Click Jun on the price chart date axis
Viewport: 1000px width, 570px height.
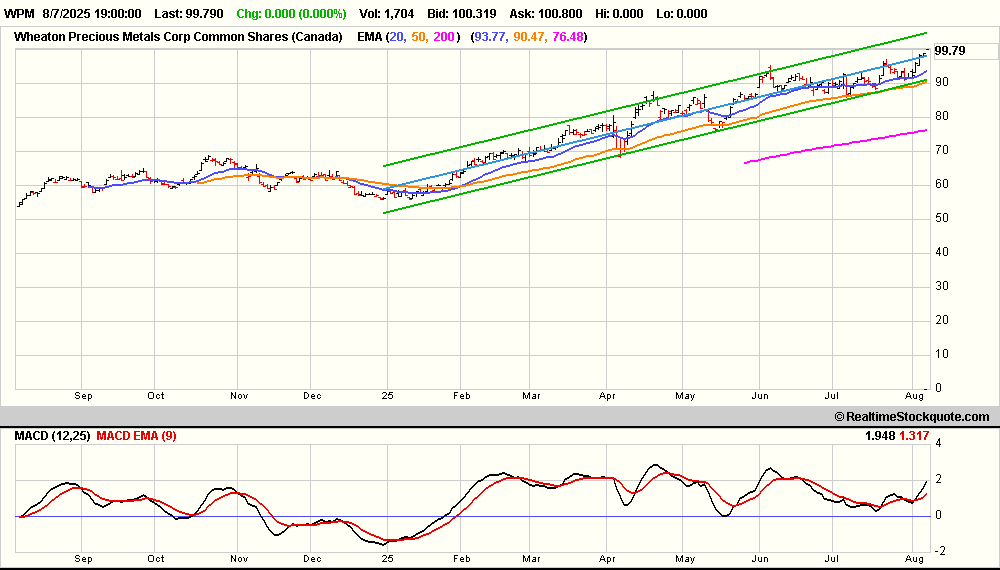pyautogui.click(x=760, y=396)
